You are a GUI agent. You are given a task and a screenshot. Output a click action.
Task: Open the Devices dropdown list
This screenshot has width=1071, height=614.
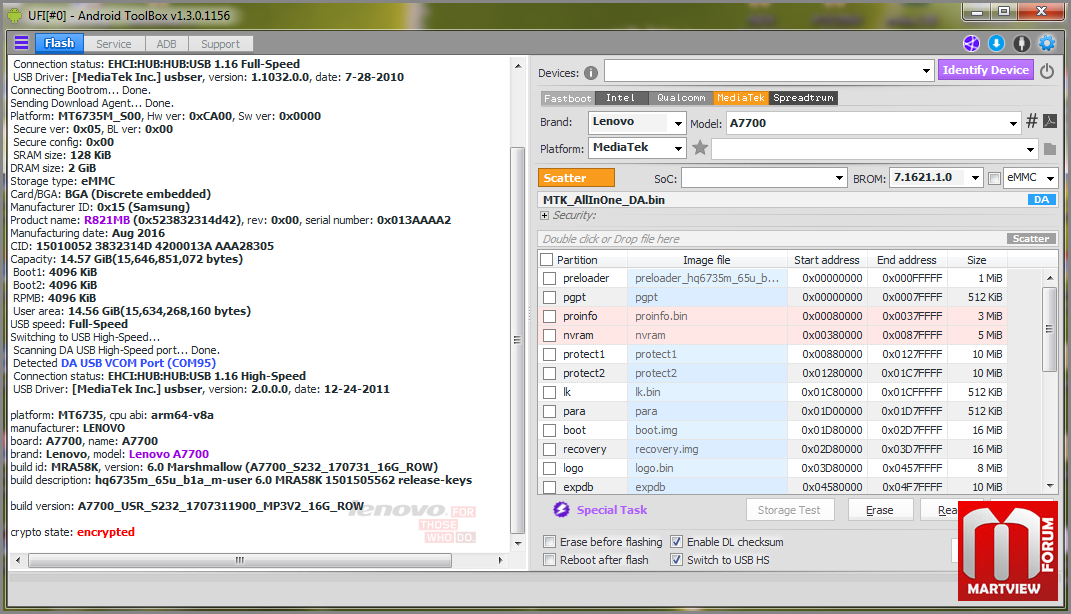coord(926,70)
